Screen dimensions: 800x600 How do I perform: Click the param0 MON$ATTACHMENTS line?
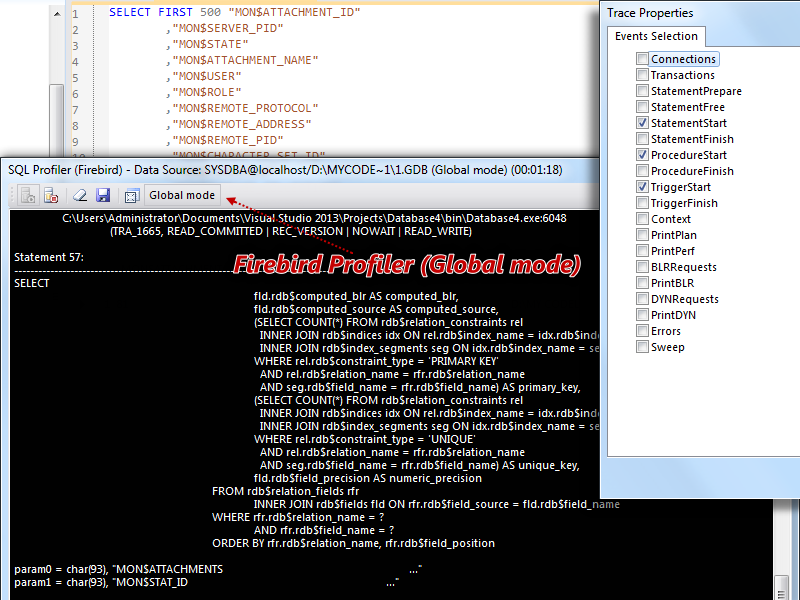coord(218,569)
